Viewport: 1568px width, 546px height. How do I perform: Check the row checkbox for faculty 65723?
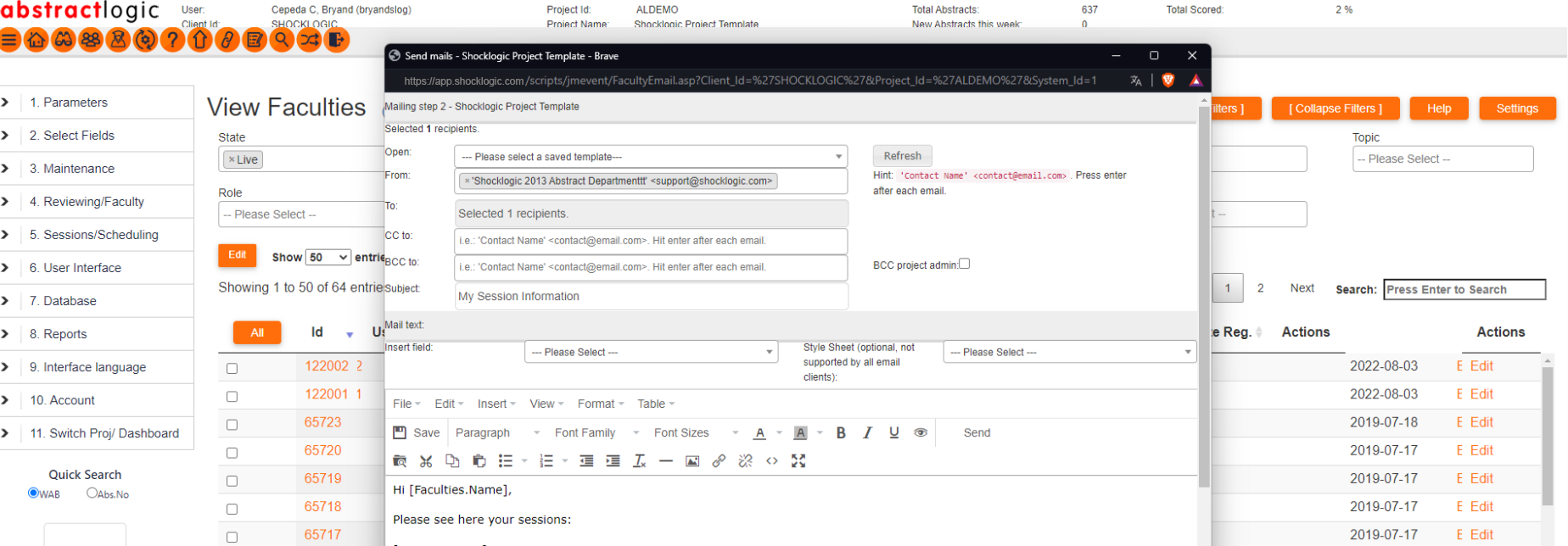(232, 425)
